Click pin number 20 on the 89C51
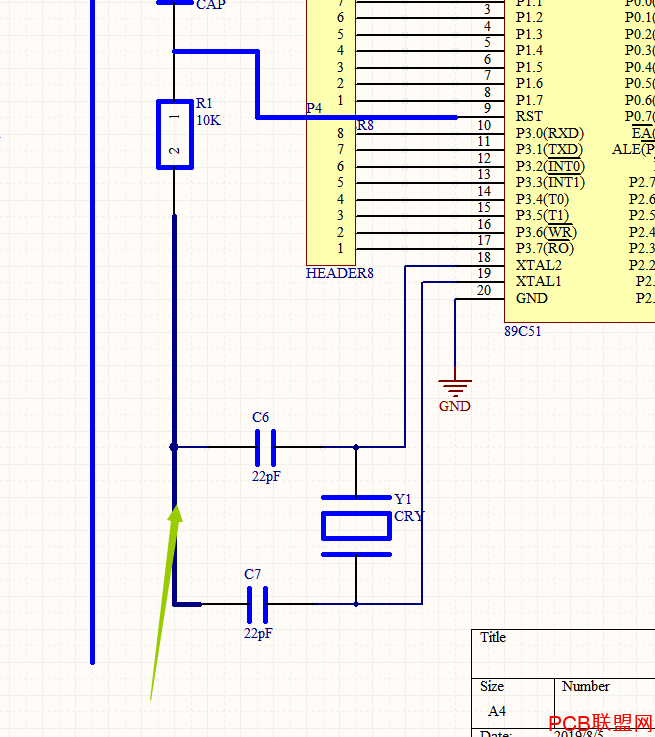Screen dimensions: 655x737 point(484,290)
